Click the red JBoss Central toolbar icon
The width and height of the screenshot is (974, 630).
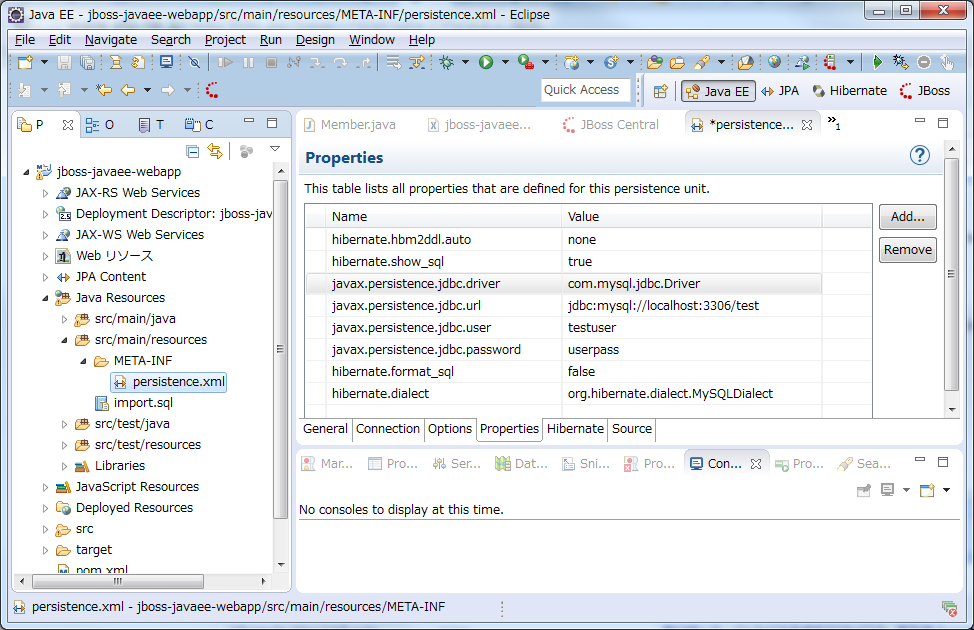(212, 90)
